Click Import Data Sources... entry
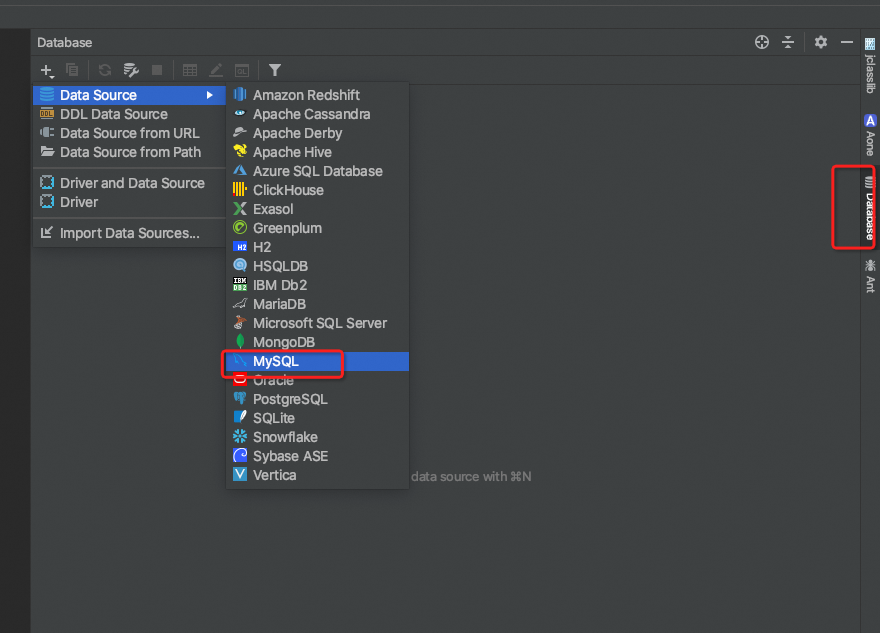The height and width of the screenshot is (633, 880). tap(130, 233)
